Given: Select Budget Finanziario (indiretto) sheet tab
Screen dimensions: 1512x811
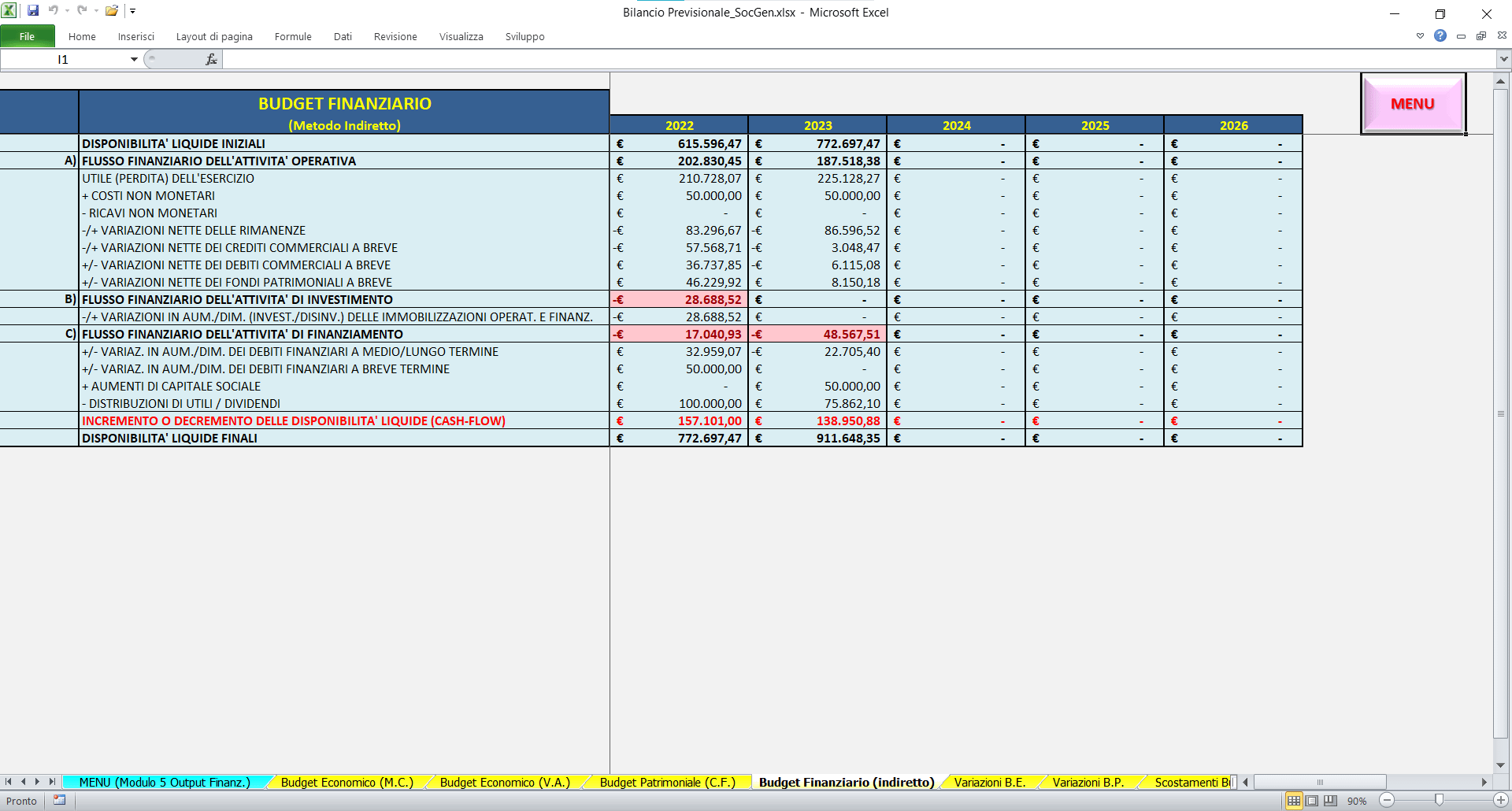Looking at the screenshot, I should click(847, 782).
